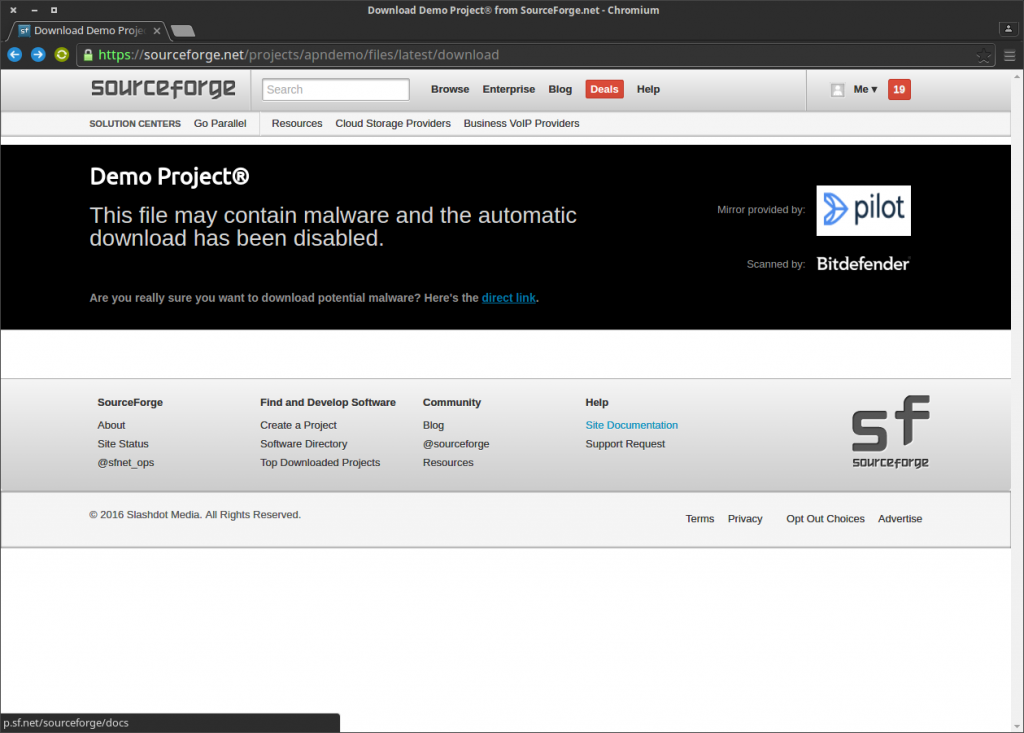1024x733 pixels.
Task: Open Cloud Storage Providers link
Action: [393, 124]
